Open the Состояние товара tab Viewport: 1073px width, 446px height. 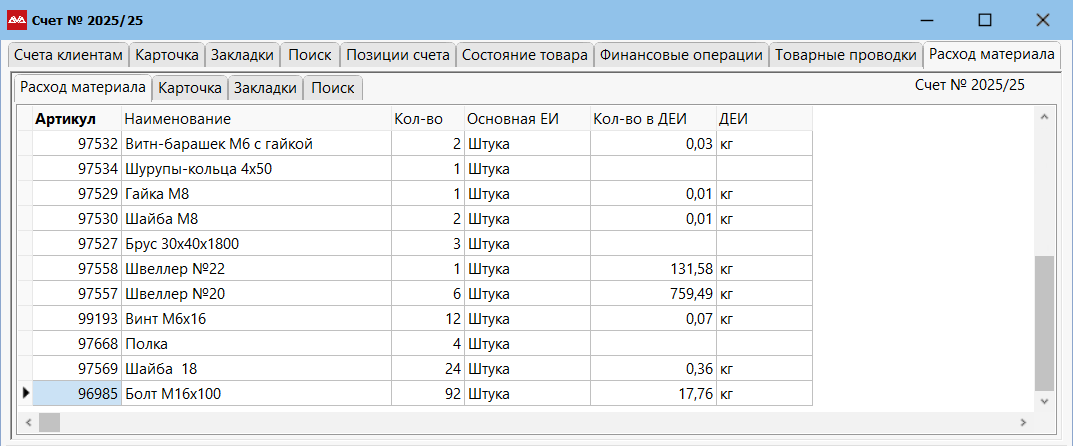click(524, 55)
